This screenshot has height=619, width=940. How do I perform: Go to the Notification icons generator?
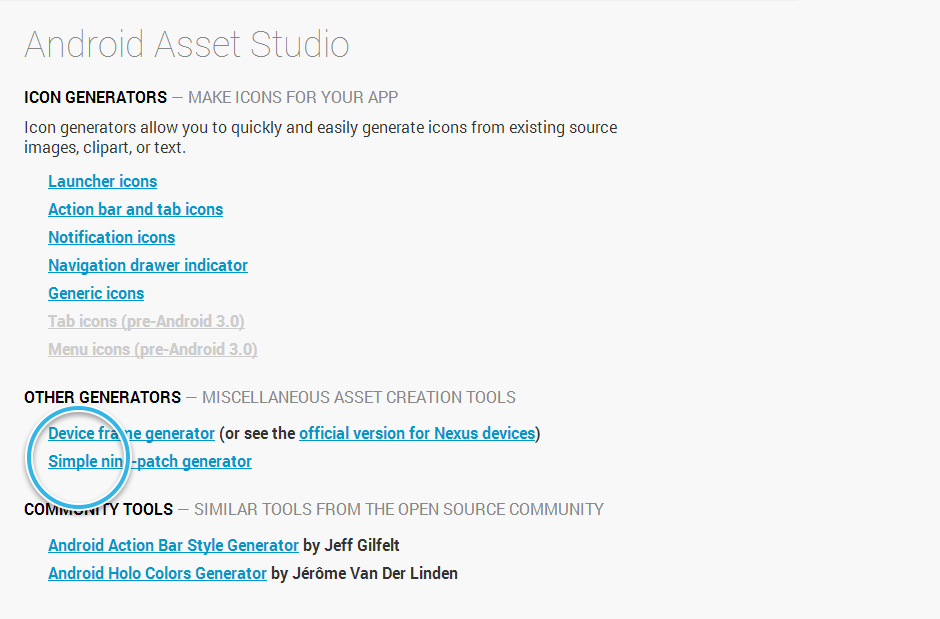[x=112, y=237]
